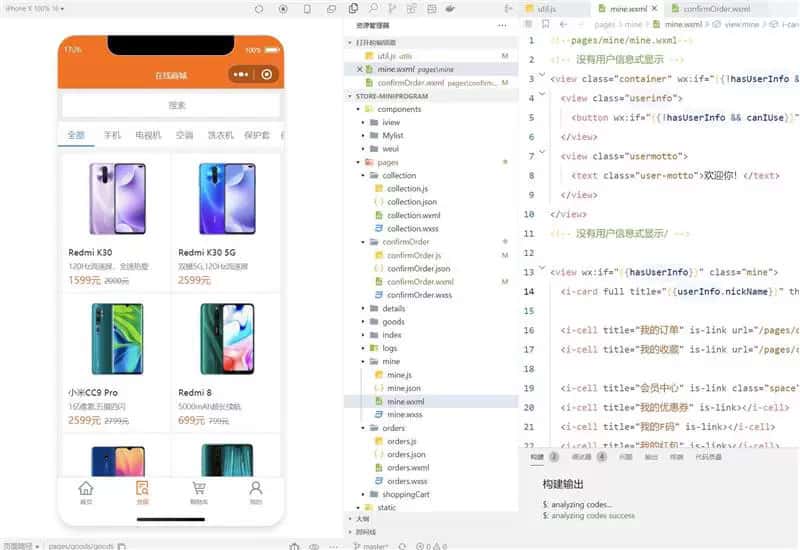The image size is (800, 550).
Task: Collapse the STORE-MINIPROGRAM section
Action: [392, 96]
